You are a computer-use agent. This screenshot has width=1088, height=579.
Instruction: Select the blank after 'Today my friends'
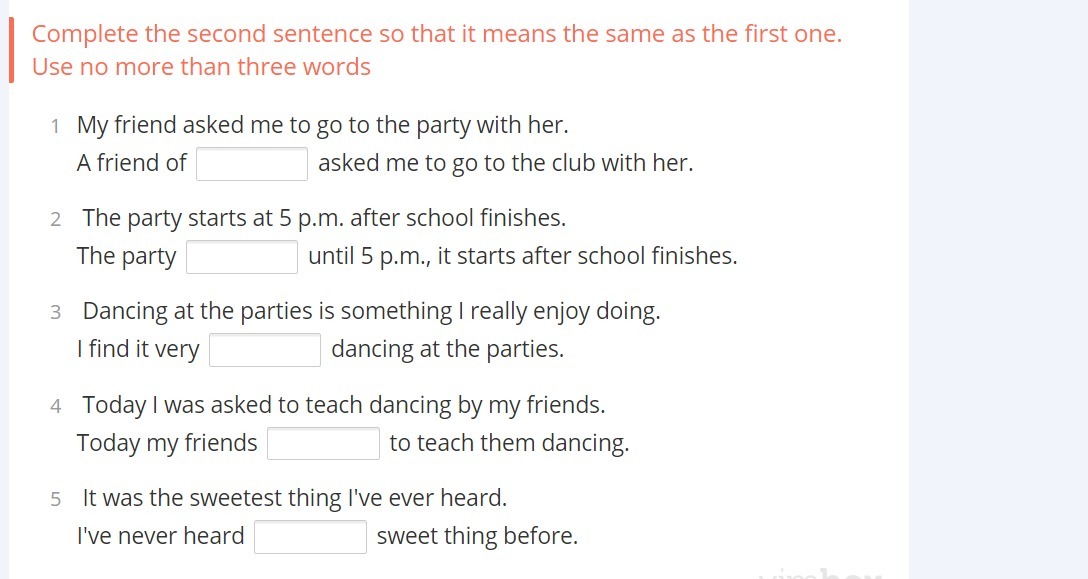323,443
